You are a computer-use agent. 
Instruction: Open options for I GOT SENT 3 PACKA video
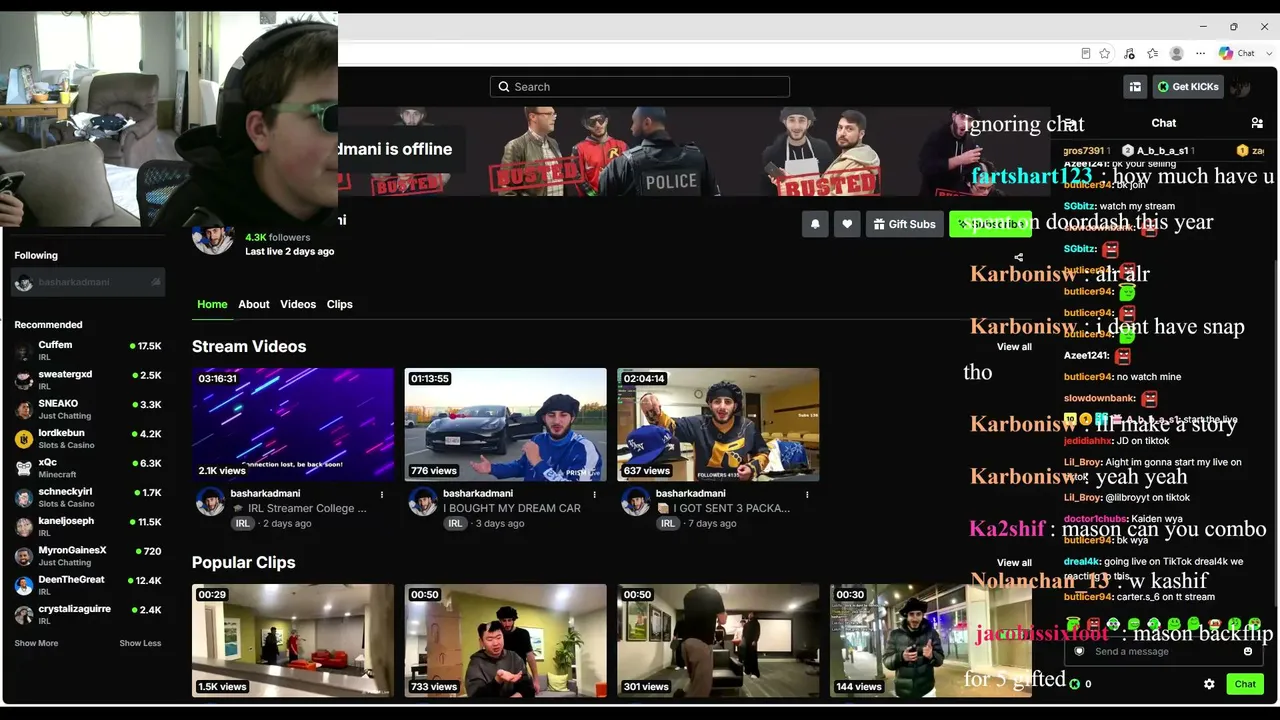[807, 494]
